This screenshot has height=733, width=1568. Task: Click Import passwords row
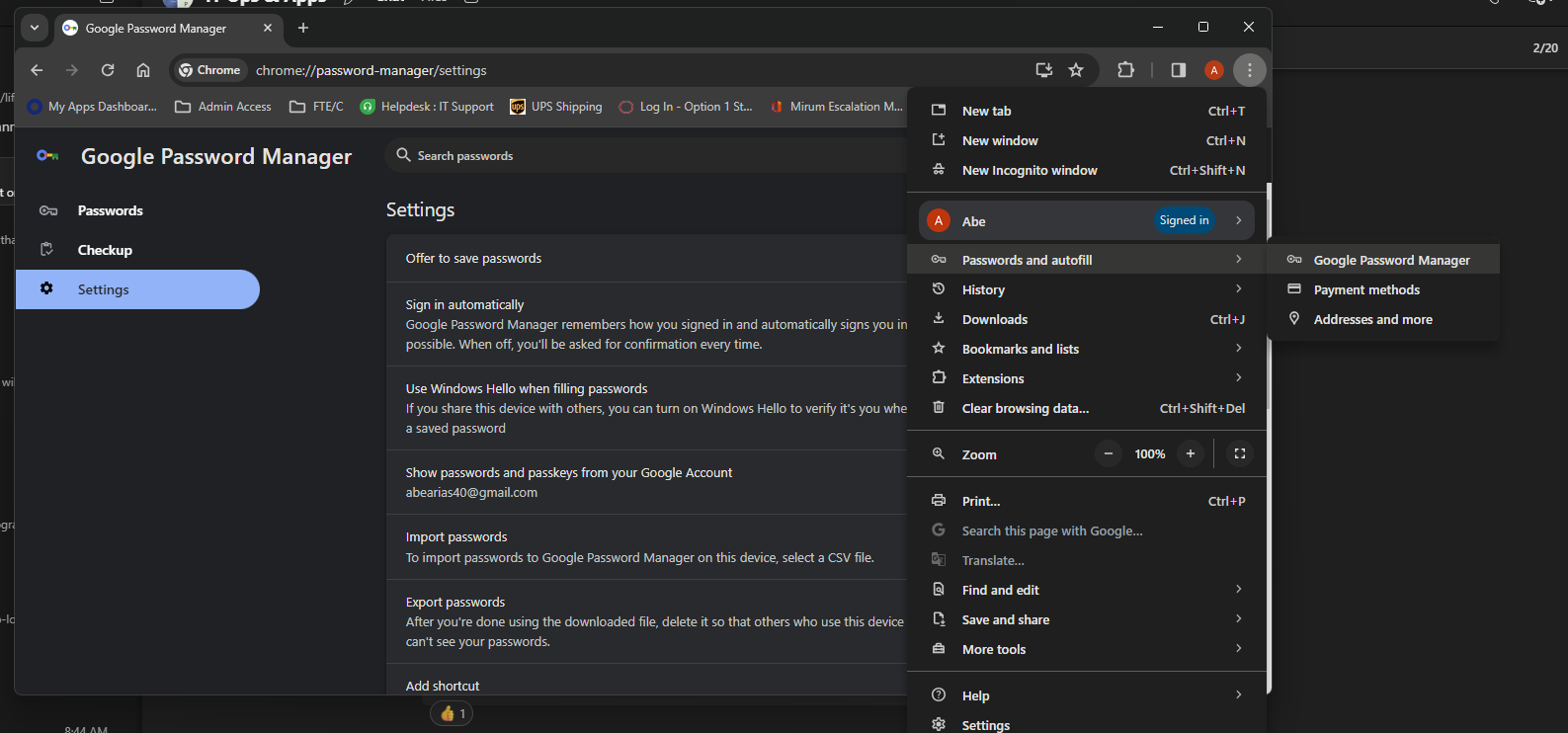646,547
